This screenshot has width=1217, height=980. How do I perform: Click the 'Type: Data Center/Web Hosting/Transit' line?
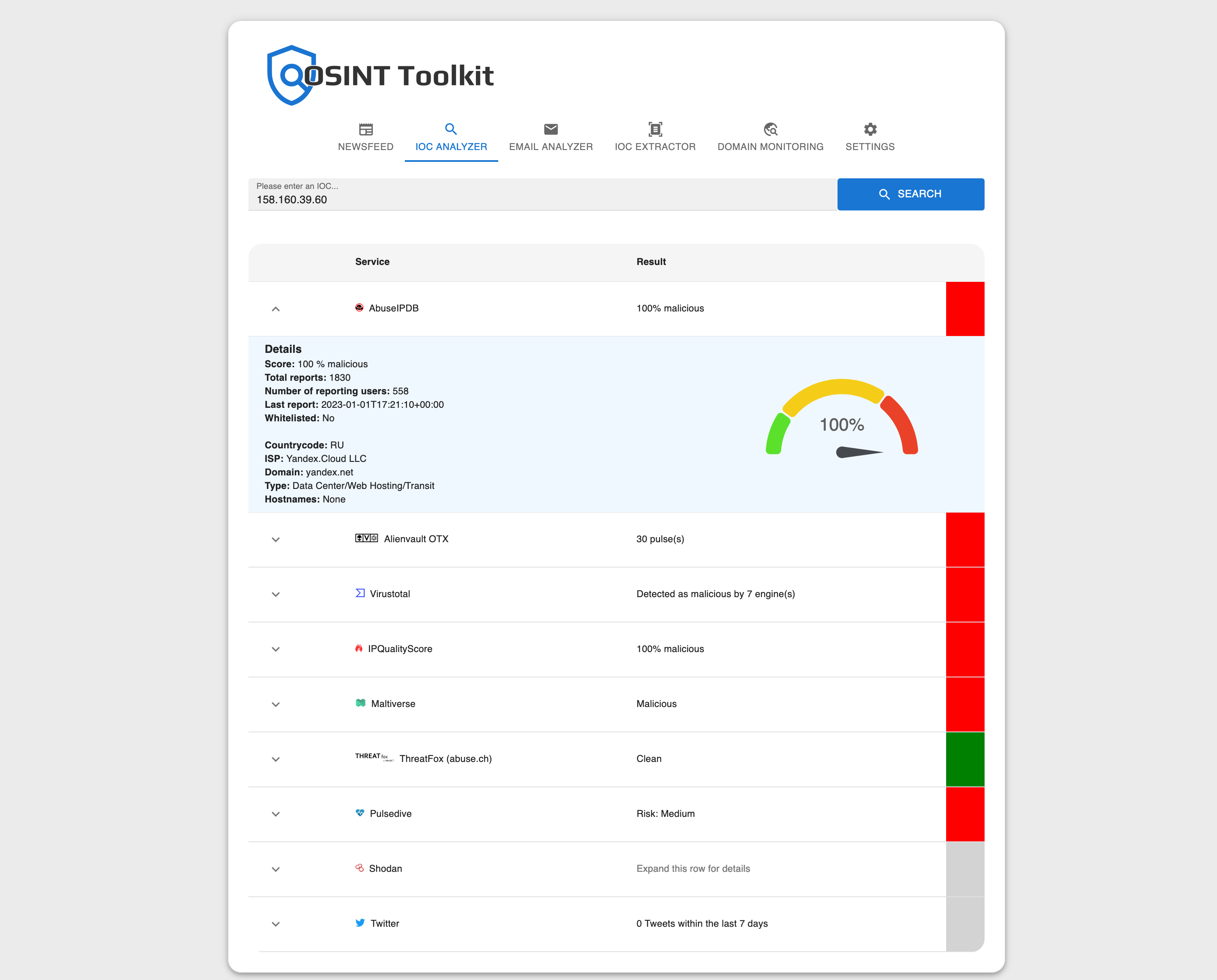pyautogui.click(x=349, y=486)
